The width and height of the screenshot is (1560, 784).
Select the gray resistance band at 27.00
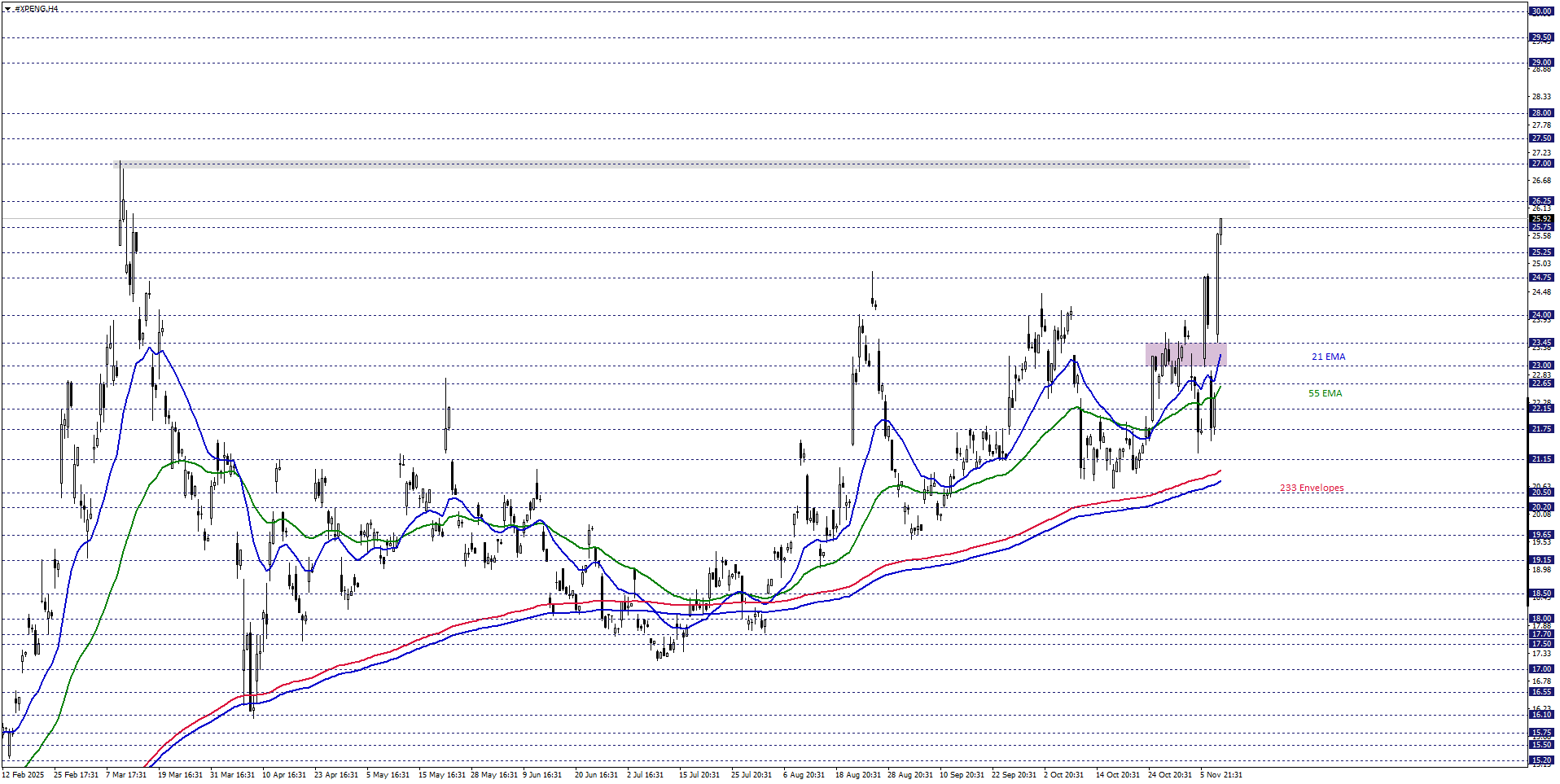tap(684, 164)
